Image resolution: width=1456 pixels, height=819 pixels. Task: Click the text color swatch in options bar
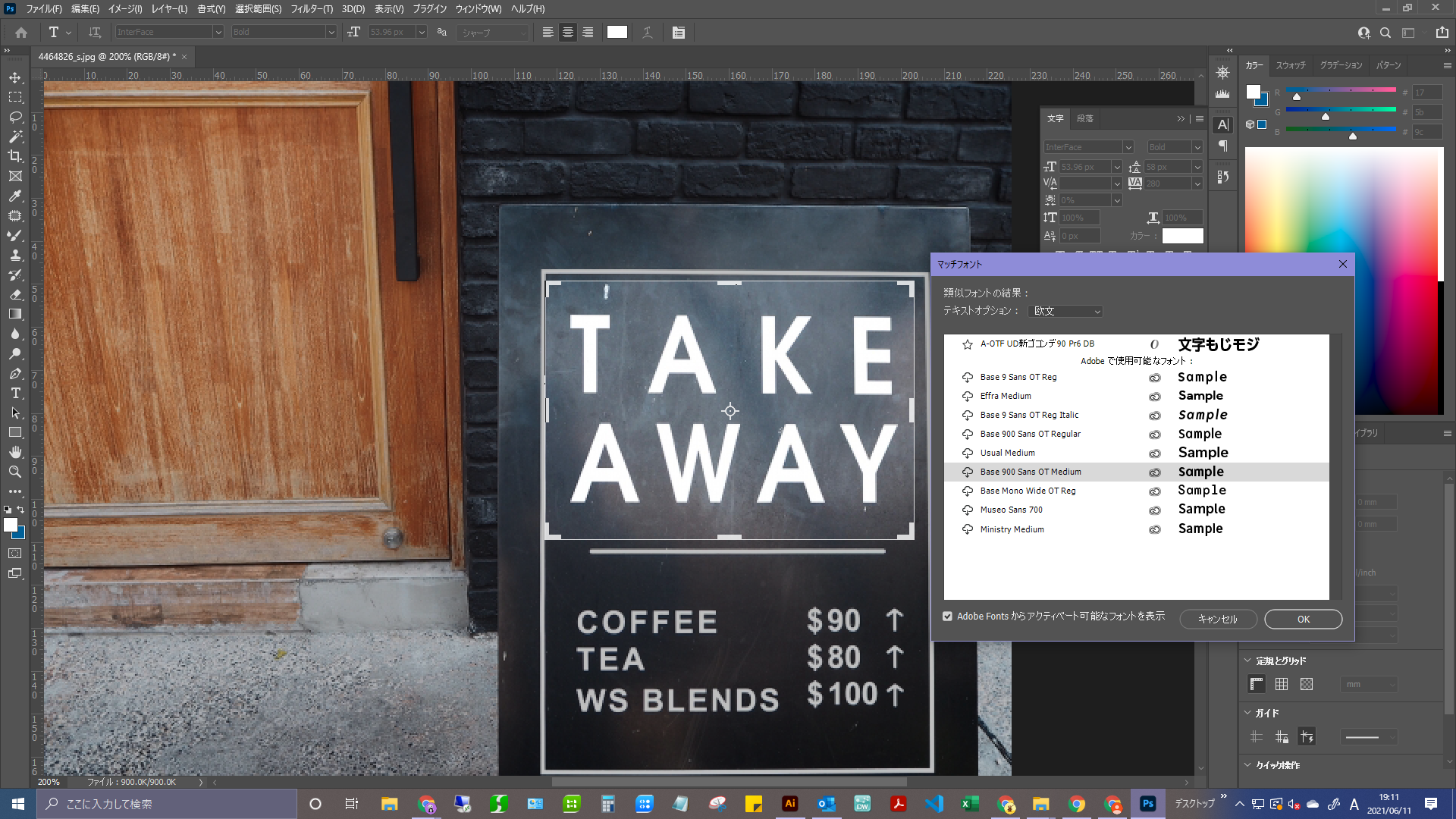[617, 33]
